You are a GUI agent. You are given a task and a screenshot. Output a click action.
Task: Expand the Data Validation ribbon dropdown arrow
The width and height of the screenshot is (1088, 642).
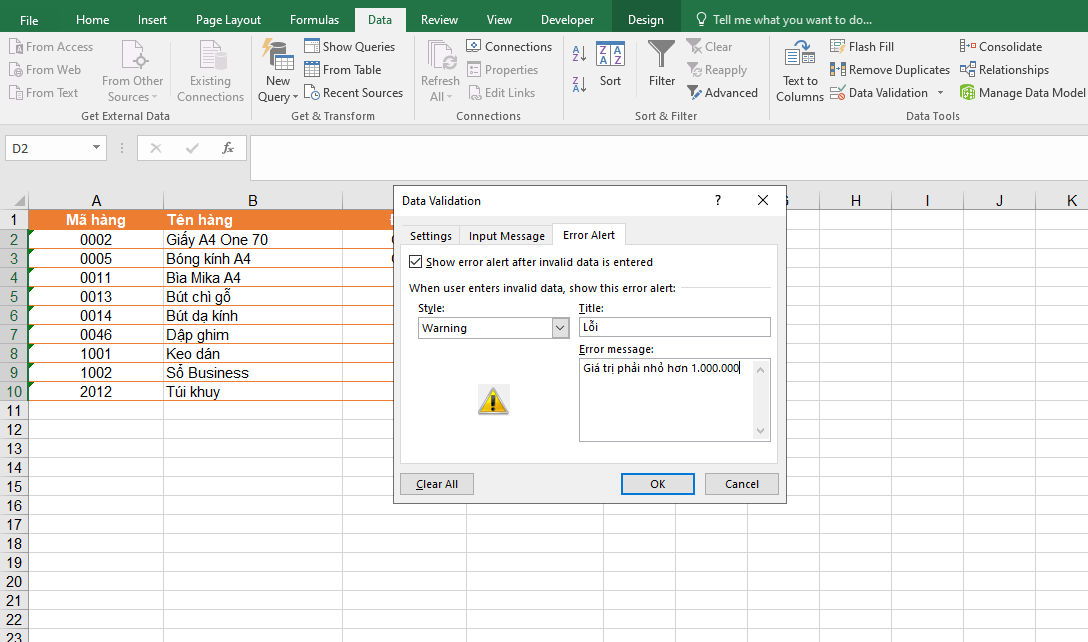click(x=940, y=93)
